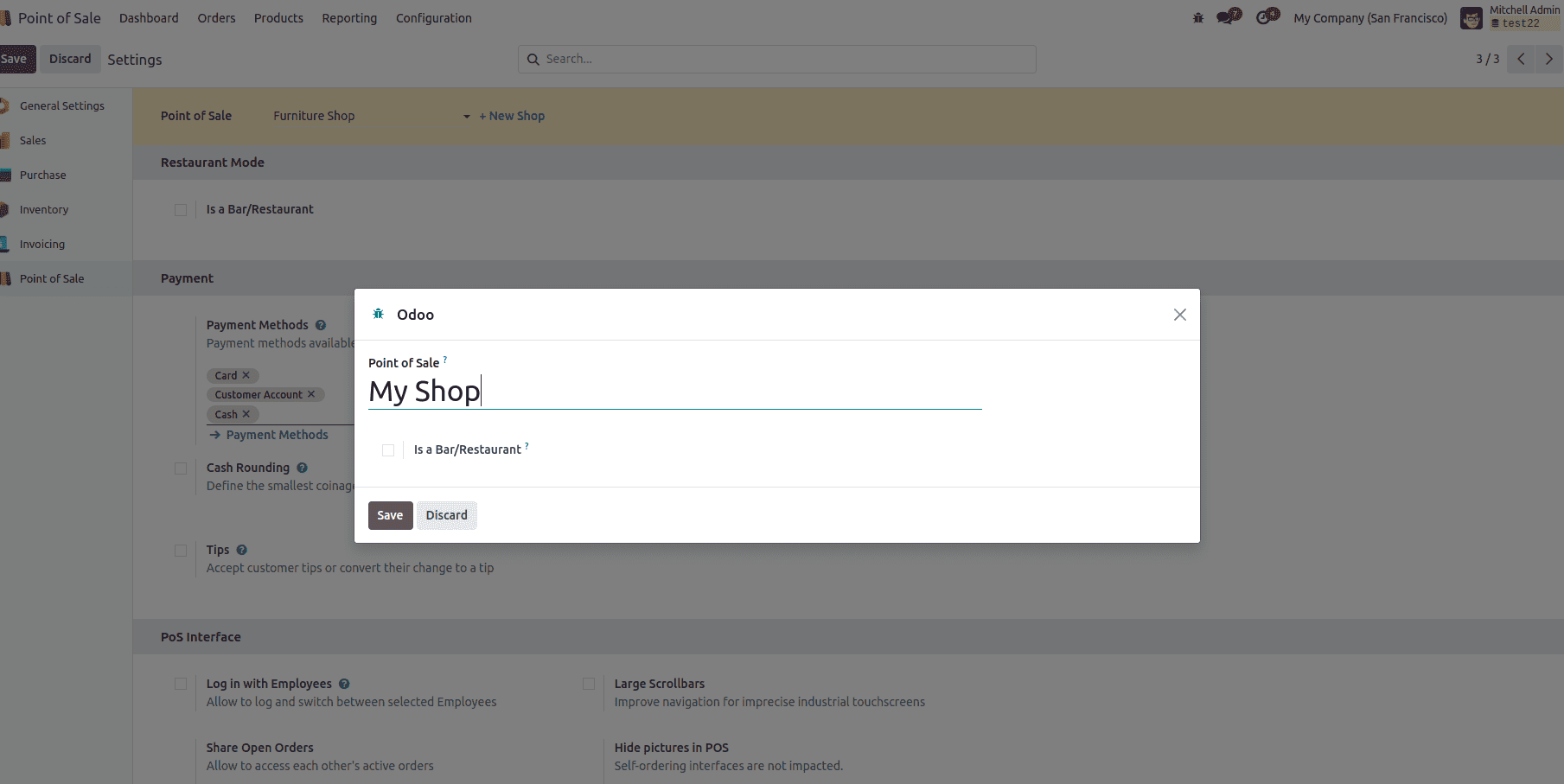The image size is (1564, 784).
Task: Click Mitchell Admin user avatar
Action: tap(1471, 18)
